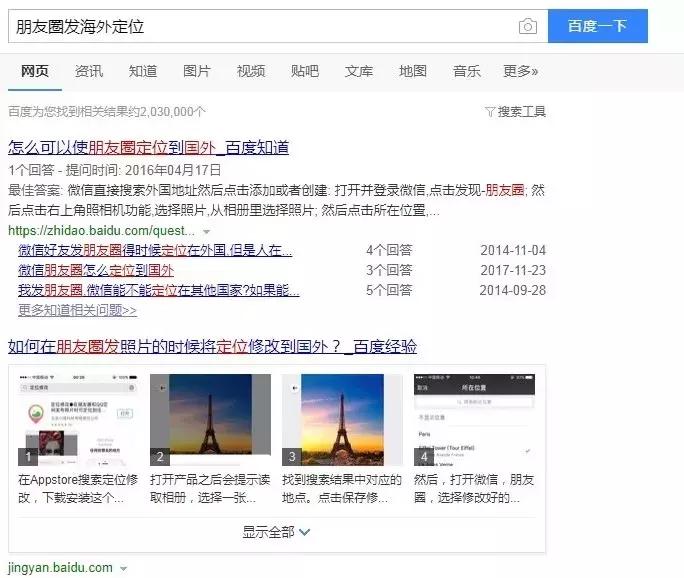The height and width of the screenshot is (578, 684).
Task: Open step 4 所在位置 screenshot thumbnail
Action: coord(475,420)
